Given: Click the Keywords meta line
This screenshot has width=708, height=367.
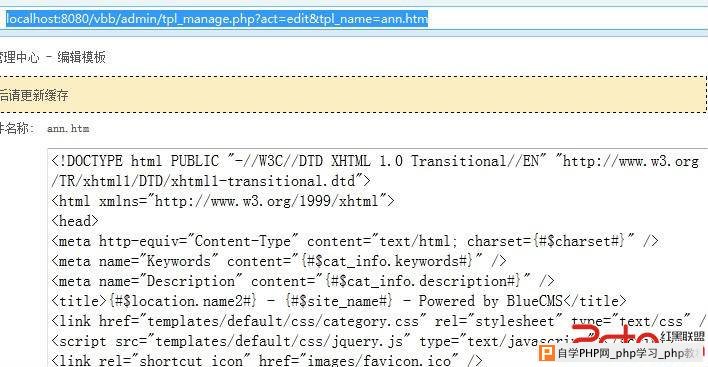Looking at the screenshot, I should (279, 261).
